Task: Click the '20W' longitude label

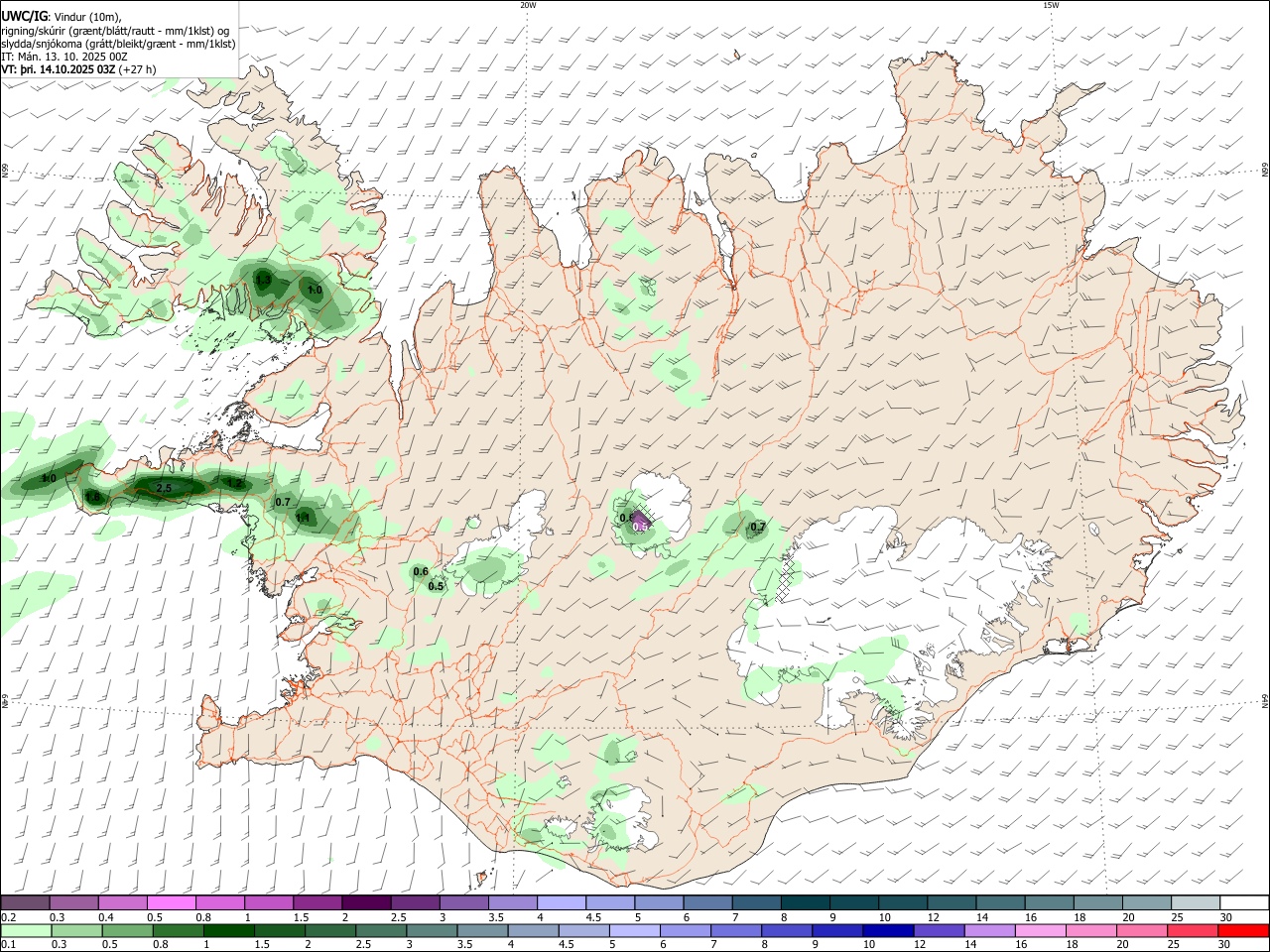Action: click(528, 5)
